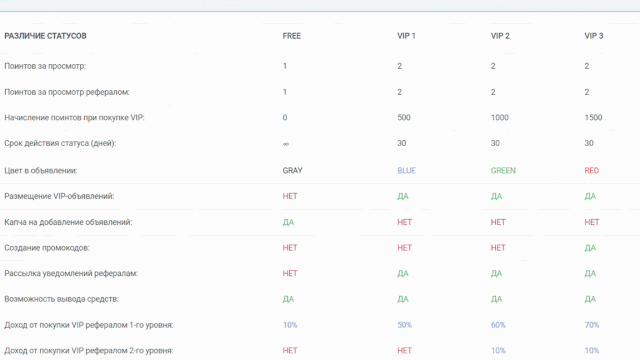Click the 30 days value under VIP 1
The width and height of the screenshot is (640, 360).
pyautogui.click(x=402, y=143)
